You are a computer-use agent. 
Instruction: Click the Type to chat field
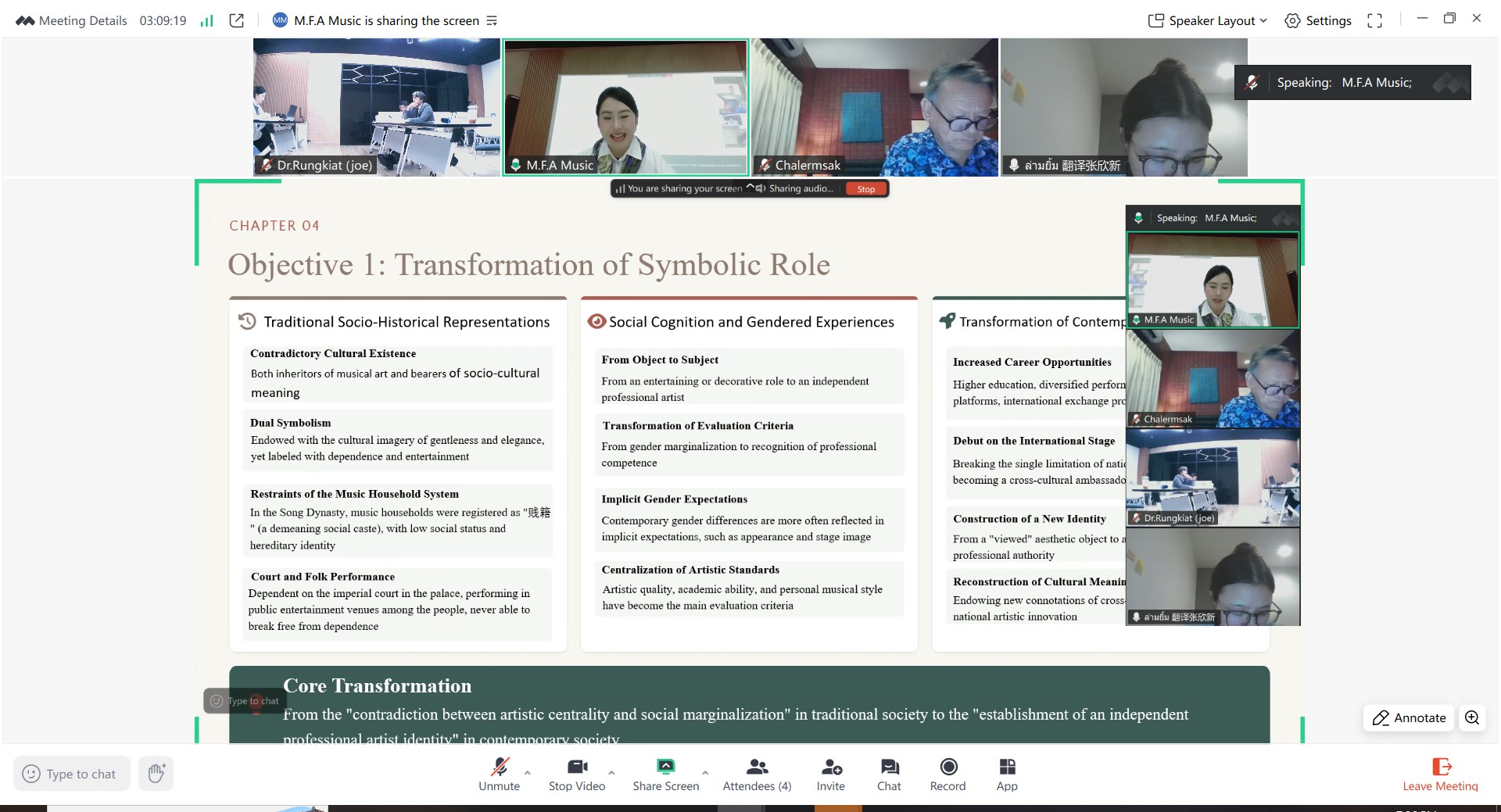point(73,774)
